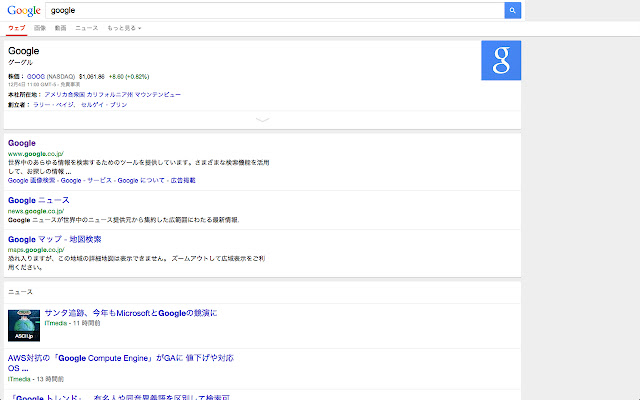Click the www.google.co.jp URL

click(x=36, y=154)
